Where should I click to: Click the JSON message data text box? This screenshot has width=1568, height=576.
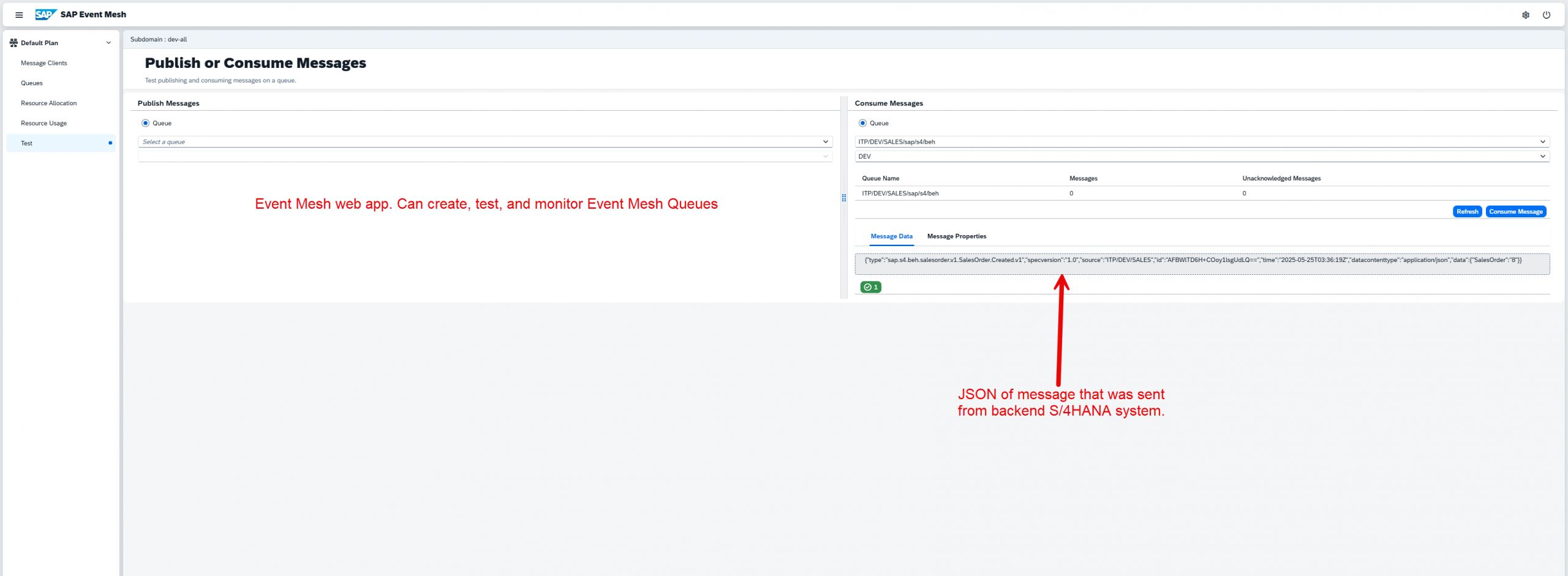(x=1202, y=264)
